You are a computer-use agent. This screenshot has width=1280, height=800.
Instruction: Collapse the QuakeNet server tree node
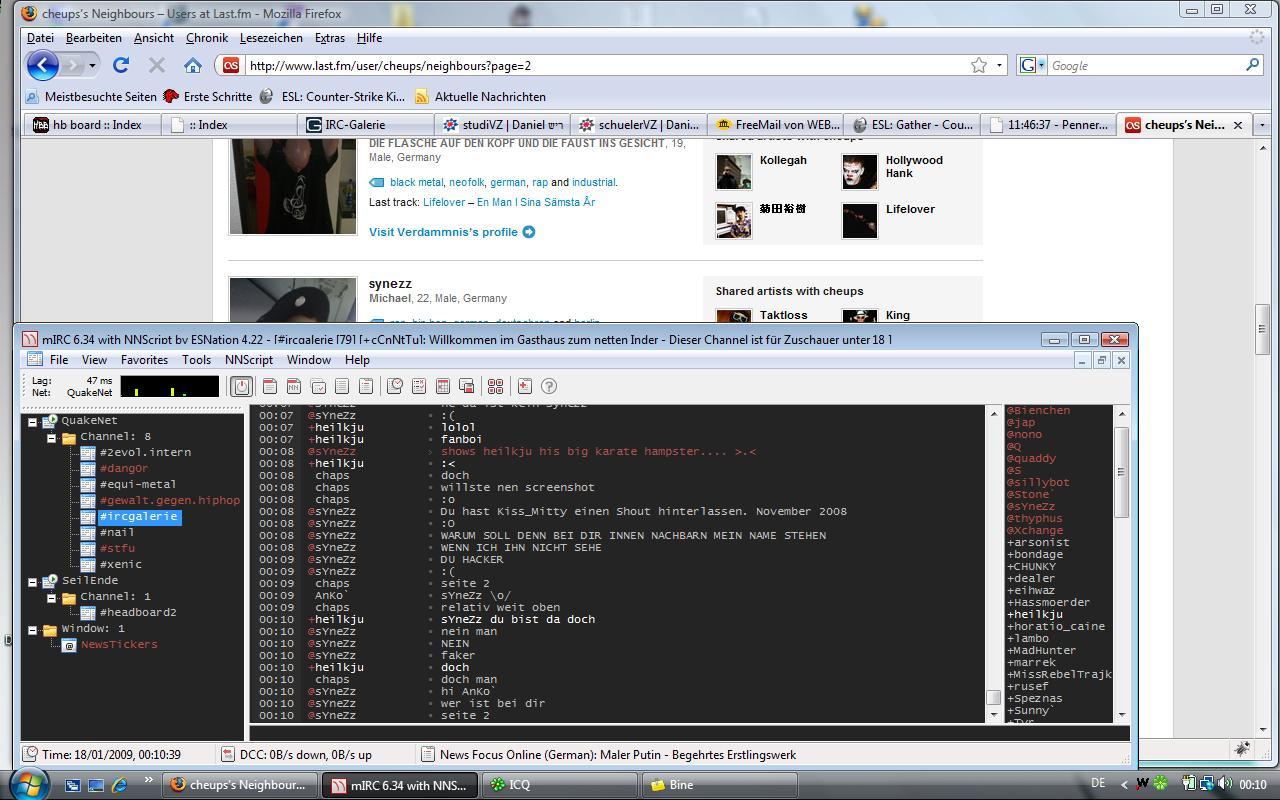pyautogui.click(x=32, y=421)
